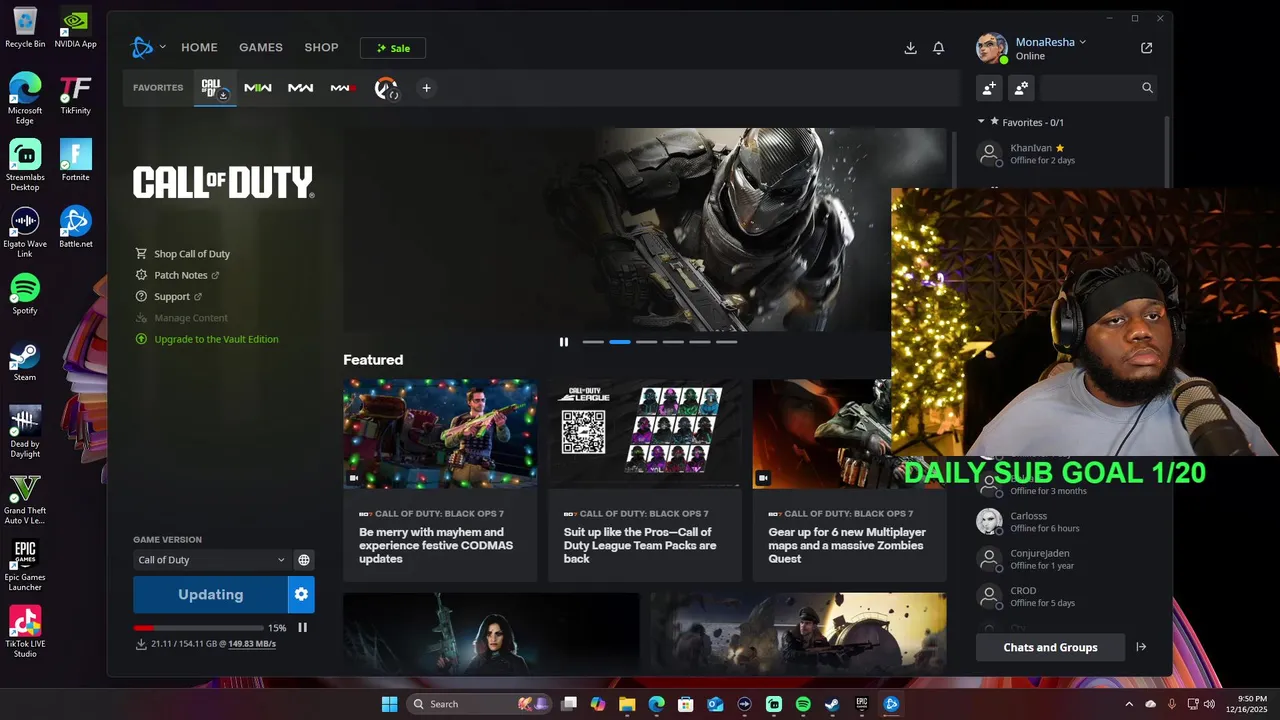This screenshot has height=720, width=1280.
Task: Jump to first carousel slide indicator
Action: (593, 342)
